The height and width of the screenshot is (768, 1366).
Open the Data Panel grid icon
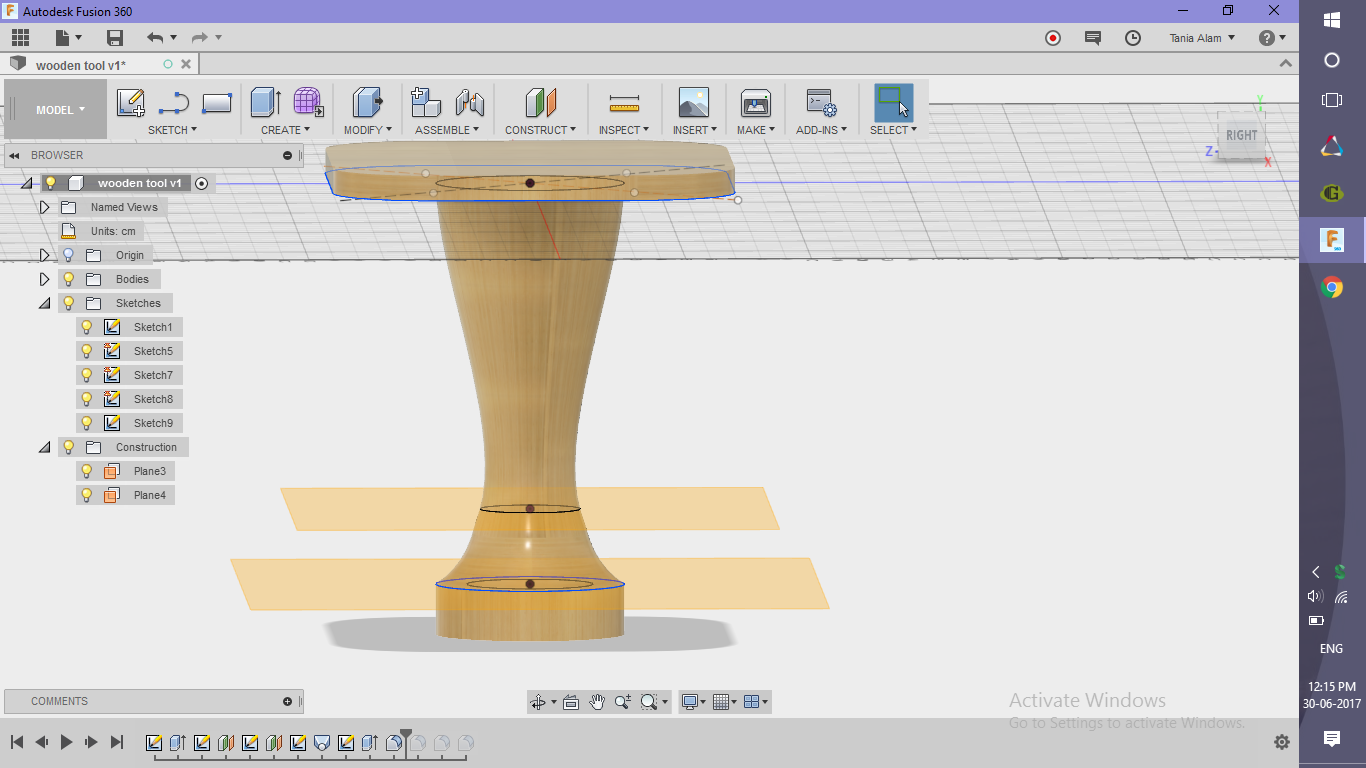click(20, 38)
